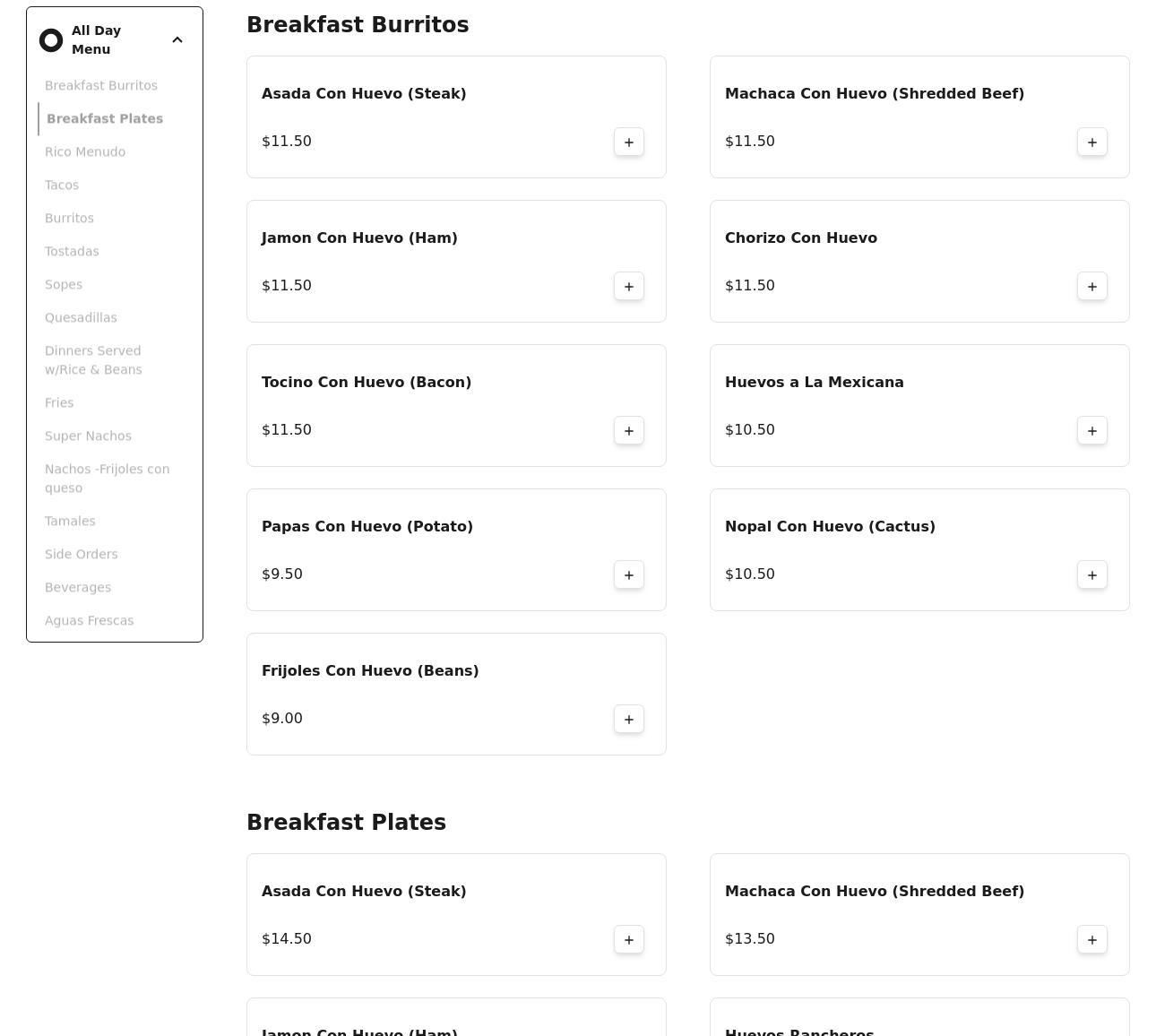Open Aguas Frescas category
This screenshot has width=1156, height=1036.
pos(89,620)
